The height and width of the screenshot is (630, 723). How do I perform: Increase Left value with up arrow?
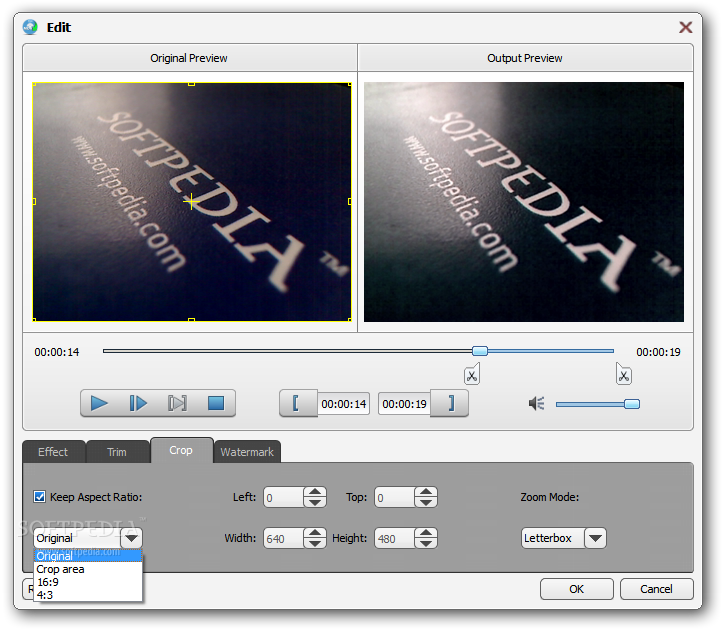[x=315, y=492]
